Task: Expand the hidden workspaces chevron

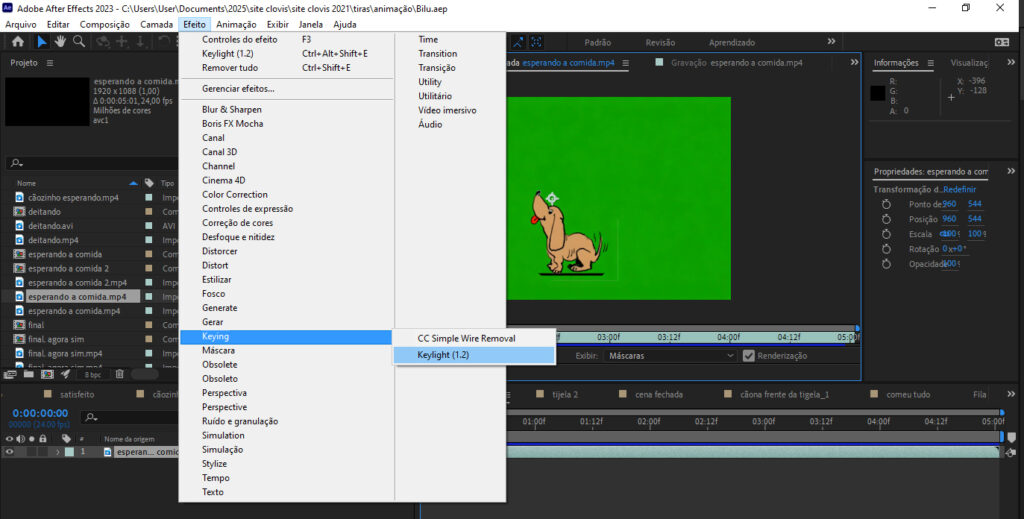Action: click(831, 42)
